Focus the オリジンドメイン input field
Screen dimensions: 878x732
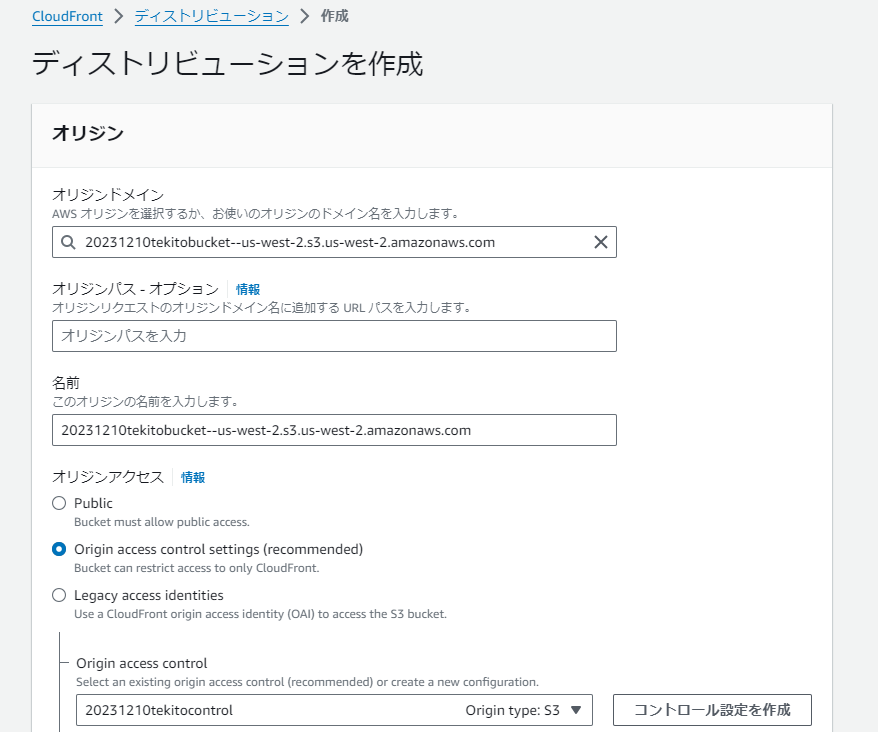(x=334, y=242)
